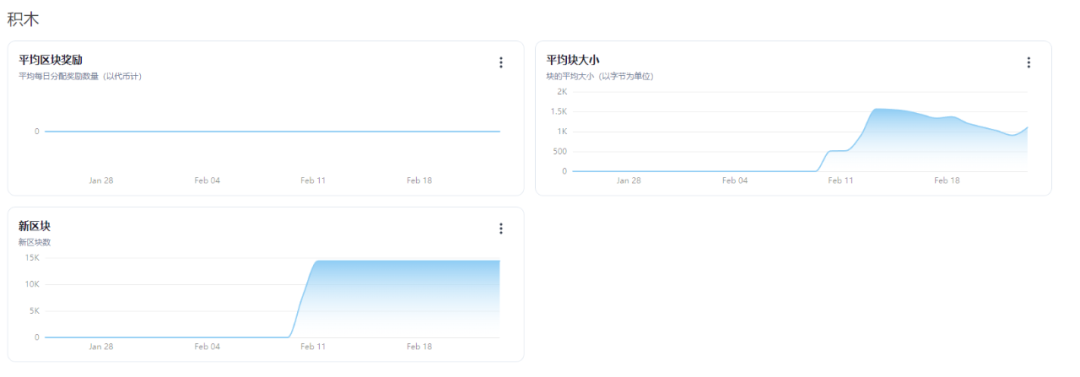Click the 5K axis label in 新区块 chart
This screenshot has width=1080, height=377.
tap(34, 311)
